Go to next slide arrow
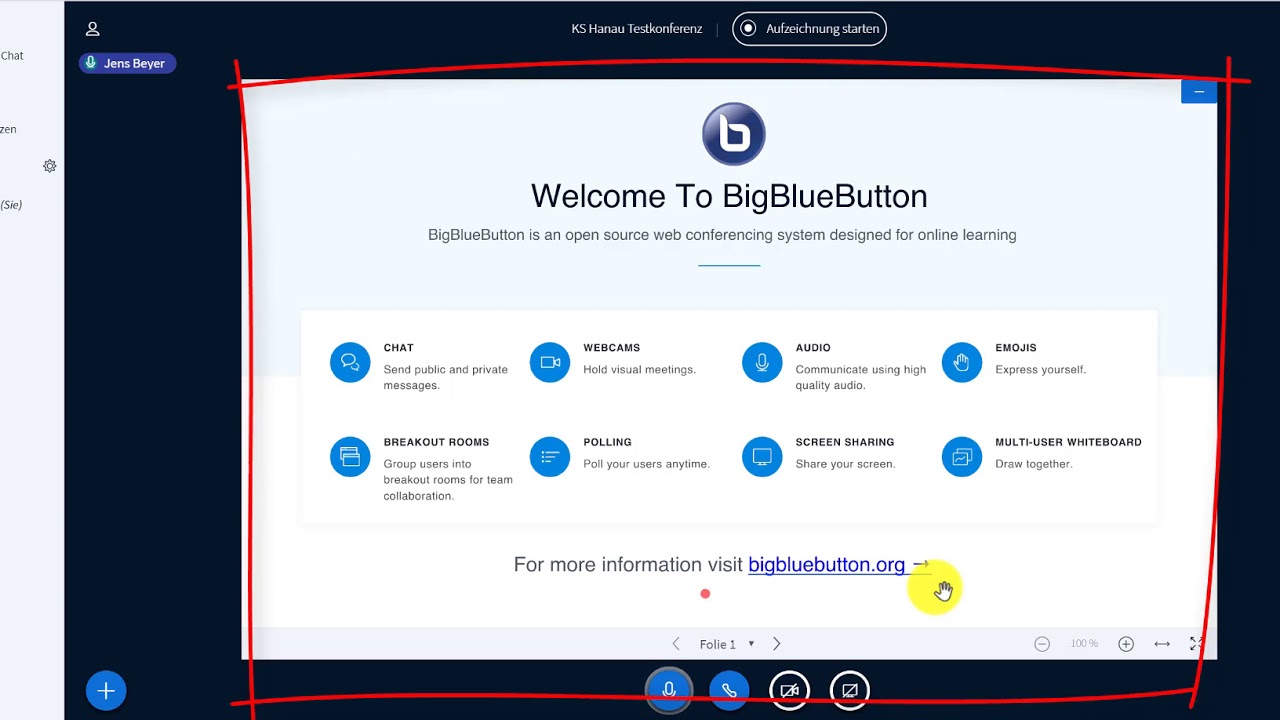 (776, 644)
